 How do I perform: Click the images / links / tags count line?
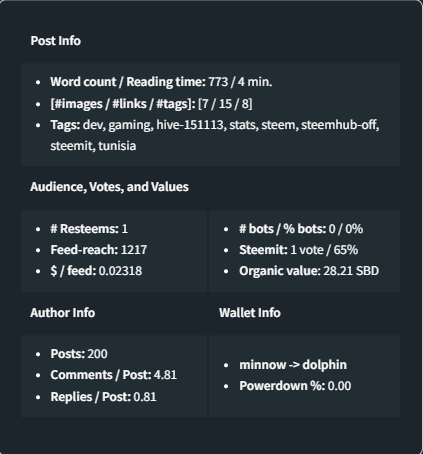[151, 104]
